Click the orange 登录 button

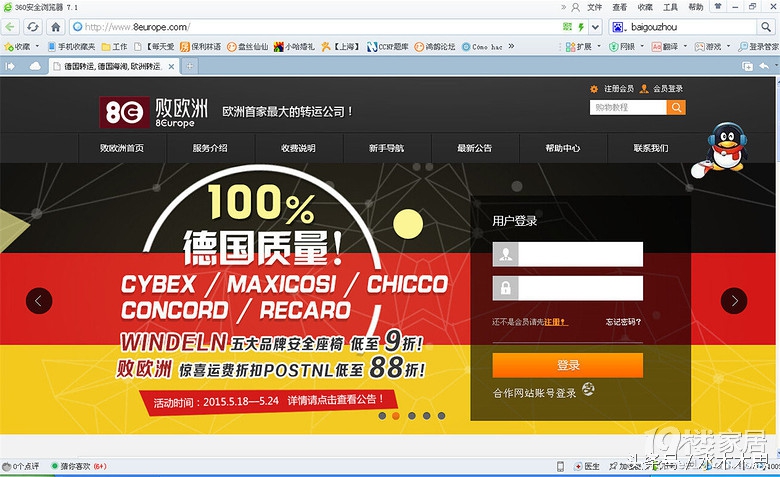coord(568,365)
